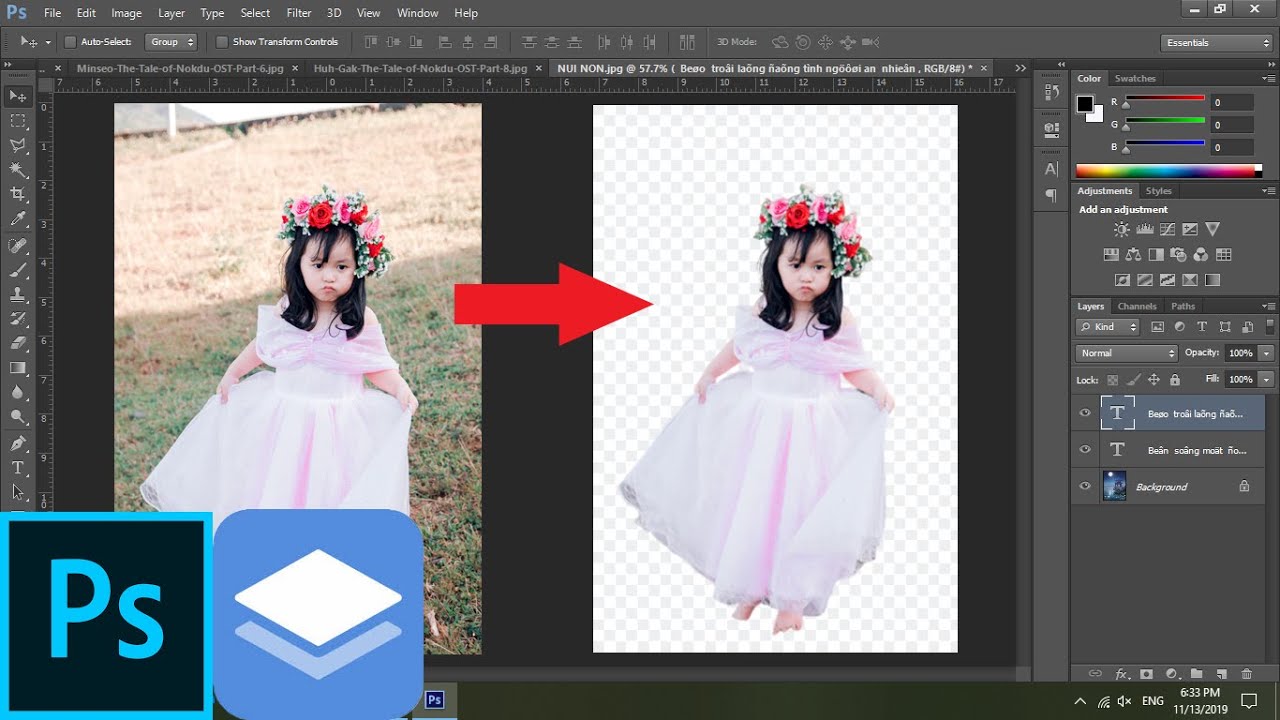The image size is (1280, 720).
Task: Add a Levels adjustment
Action: 1145,229
